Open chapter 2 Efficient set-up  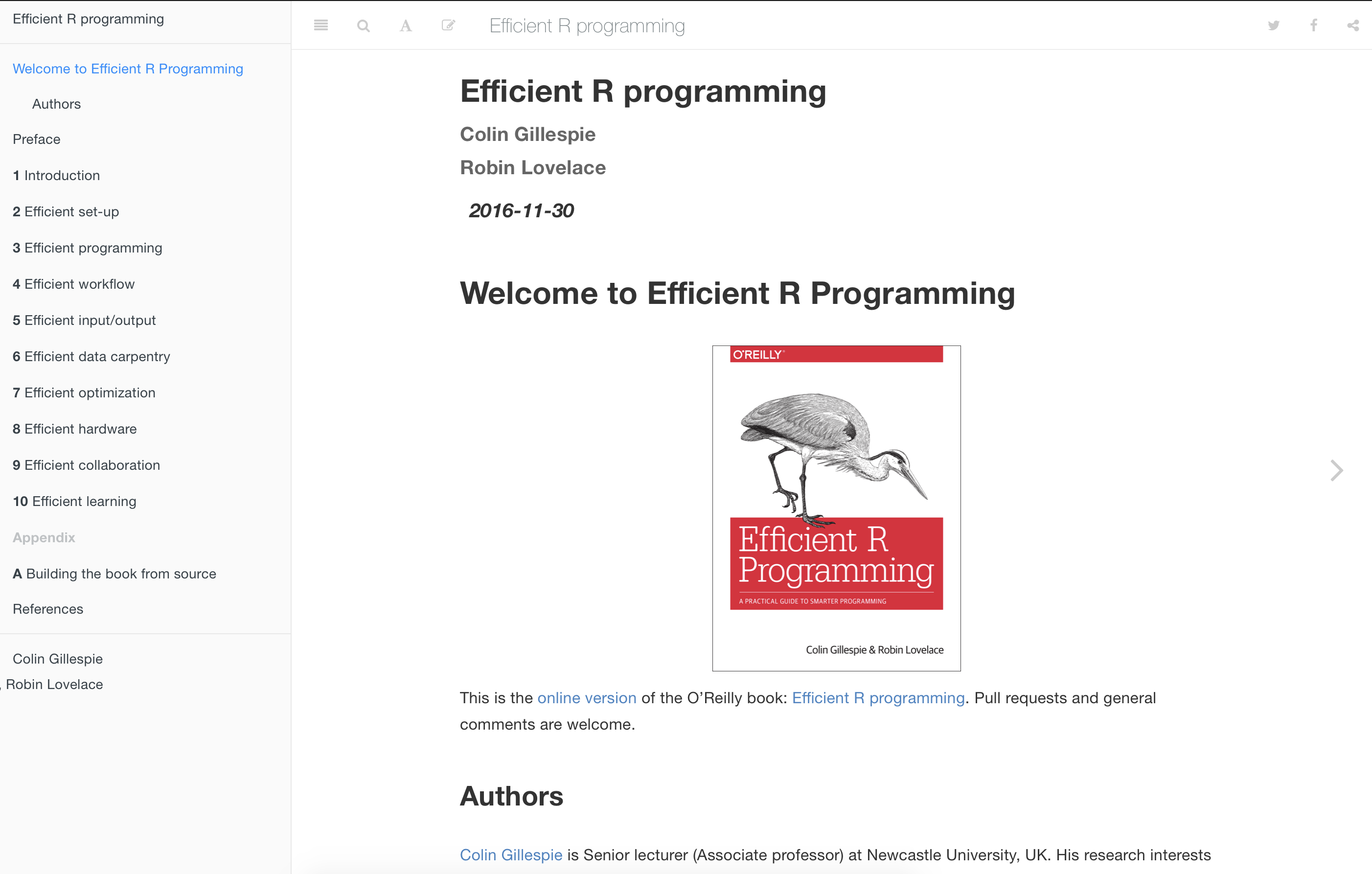tap(66, 211)
